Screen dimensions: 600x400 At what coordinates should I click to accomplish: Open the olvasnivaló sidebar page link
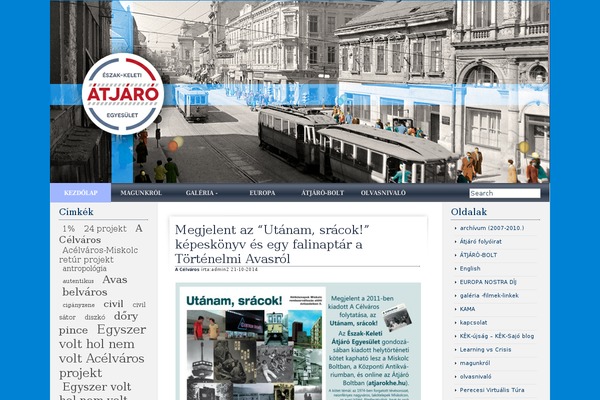coord(475,377)
